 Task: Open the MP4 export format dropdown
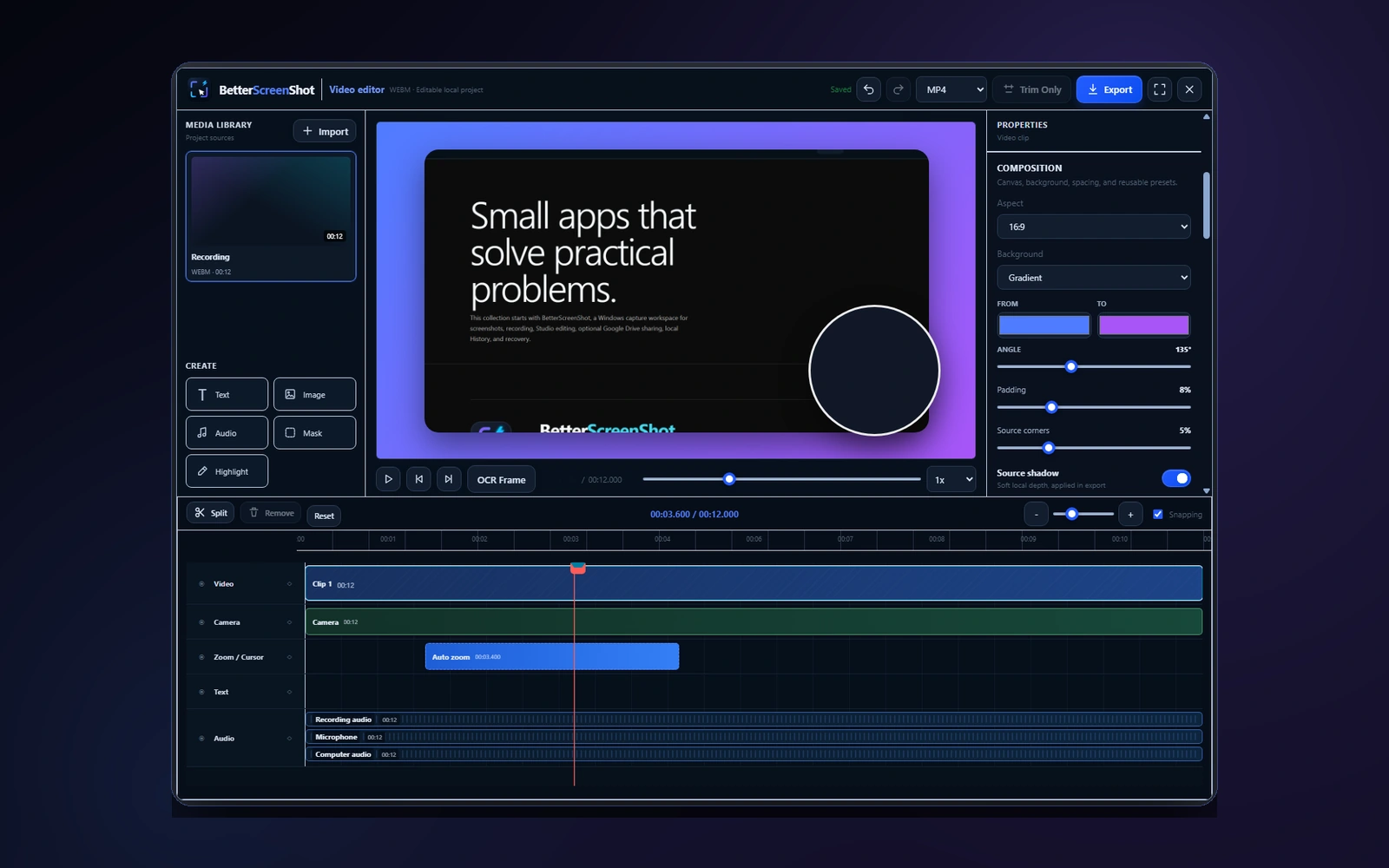coord(951,89)
